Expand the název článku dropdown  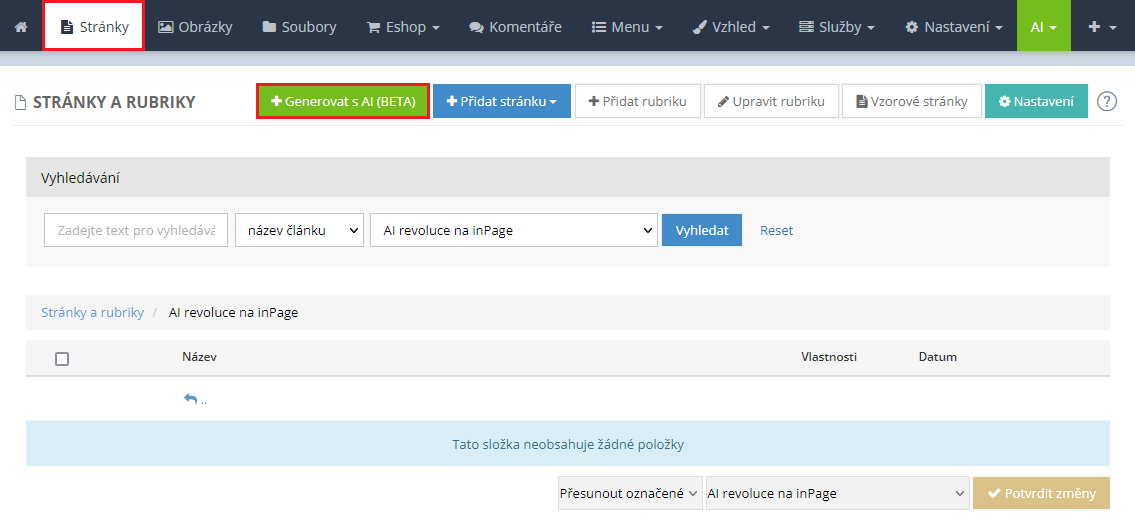click(299, 230)
